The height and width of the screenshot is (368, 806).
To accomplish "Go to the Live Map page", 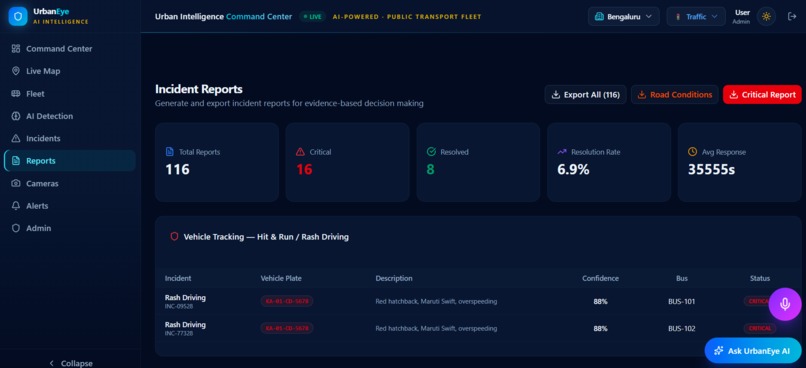I will tap(70, 71).
